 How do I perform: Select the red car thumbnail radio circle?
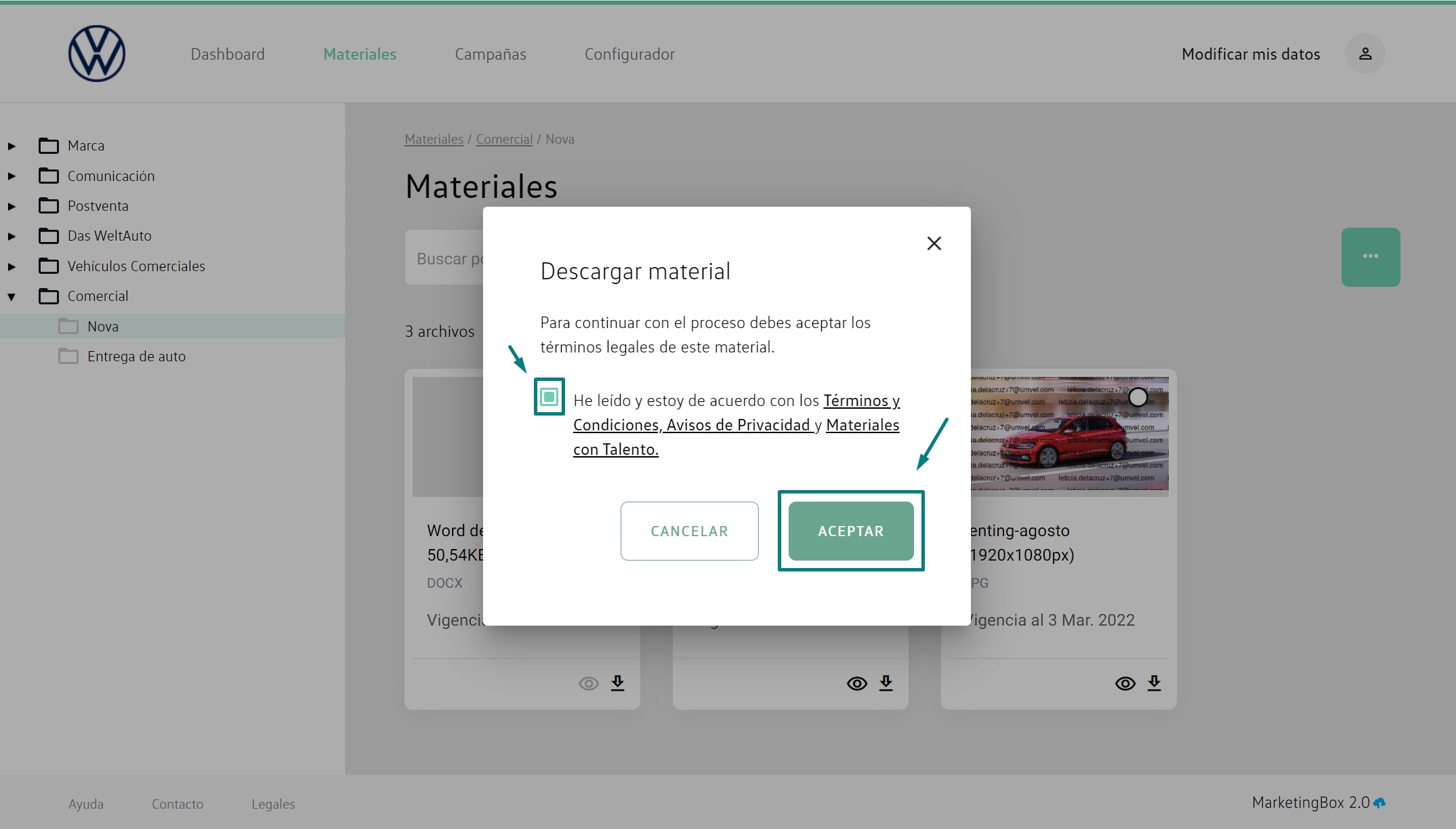[1138, 397]
